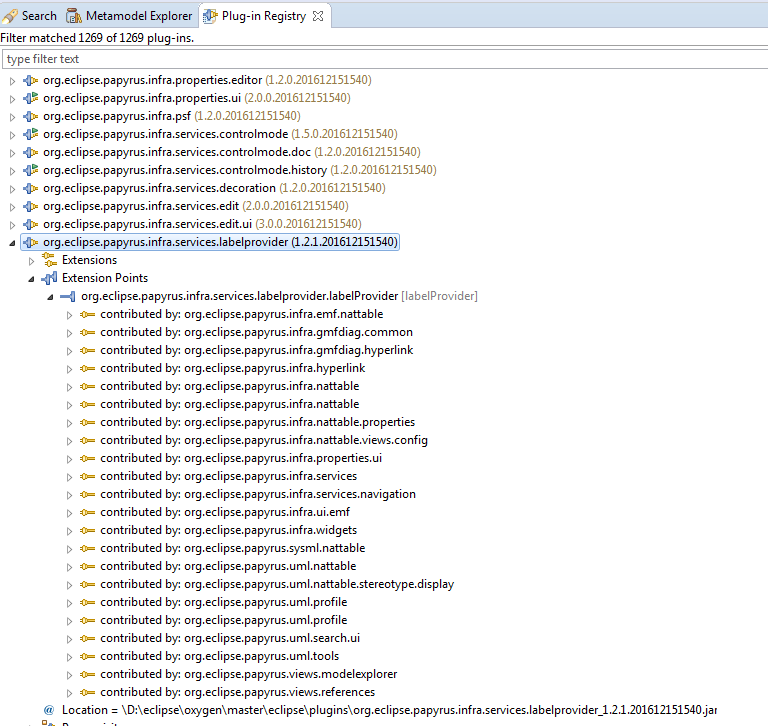768x726 pixels.
Task: Click contribution icon for infra.properties.ui
Action: pos(88,458)
